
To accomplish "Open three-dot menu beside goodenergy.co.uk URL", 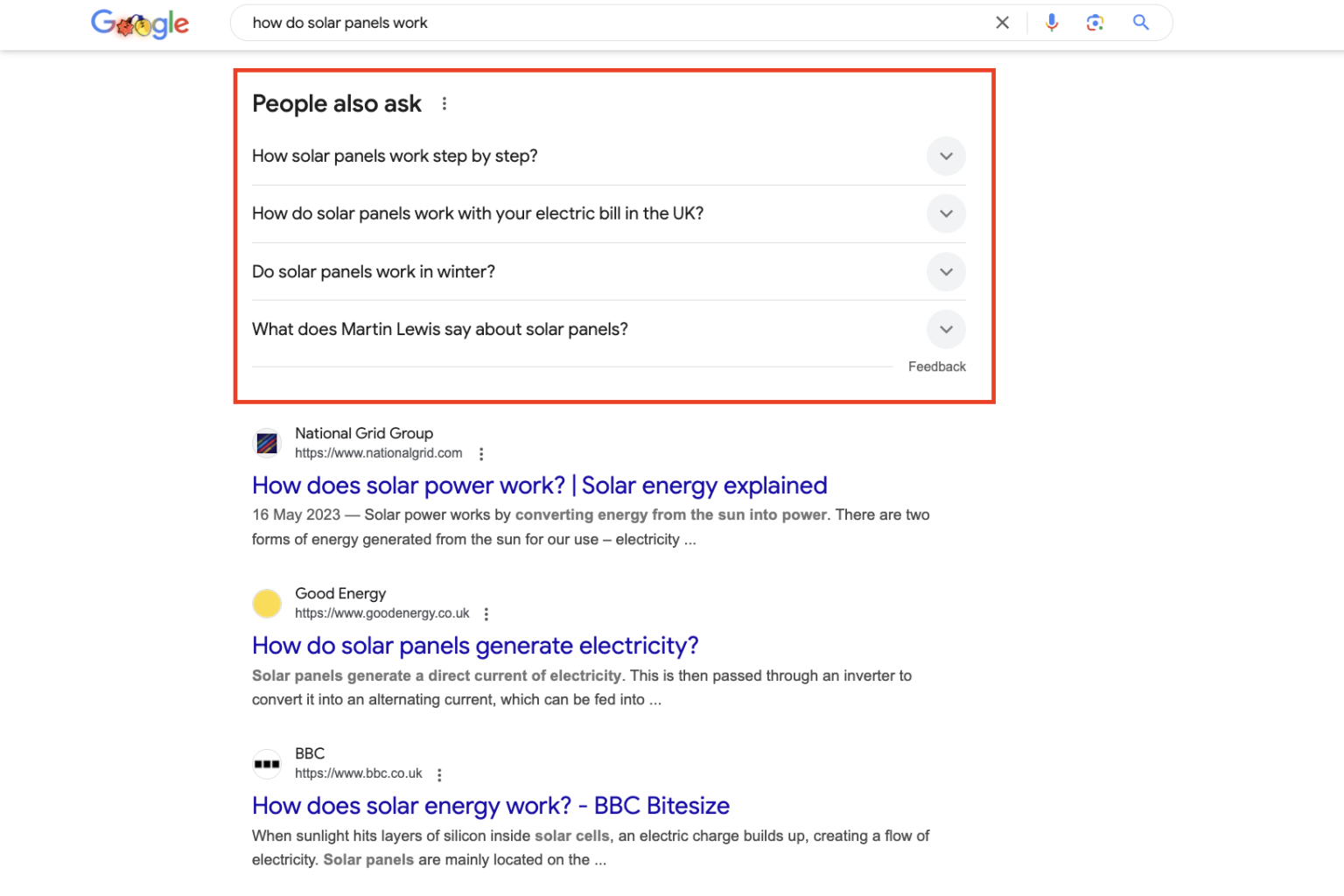I will tap(486, 614).
